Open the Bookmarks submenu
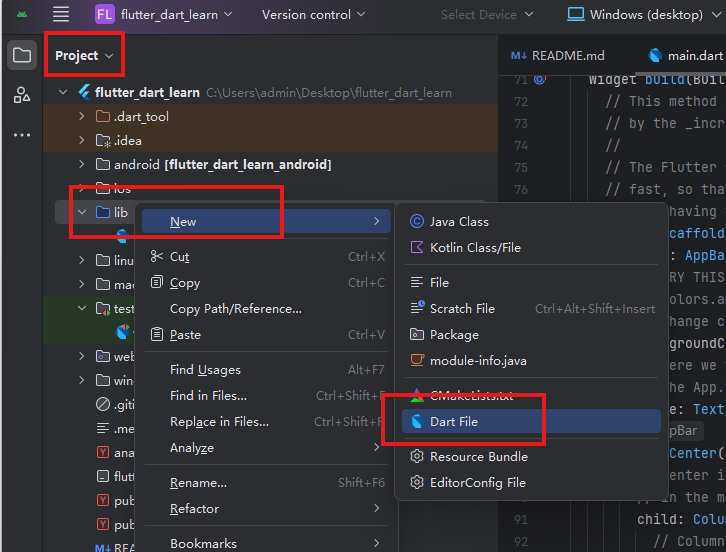 (x=266, y=543)
